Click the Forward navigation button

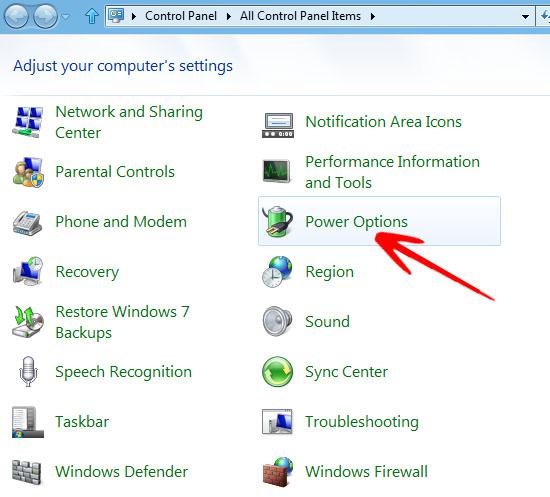point(46,16)
